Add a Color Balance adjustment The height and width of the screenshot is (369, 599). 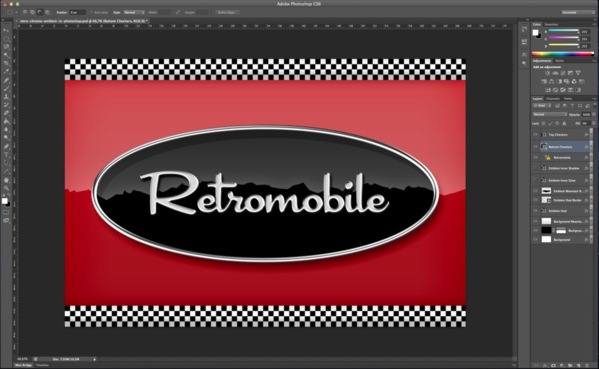[552, 81]
